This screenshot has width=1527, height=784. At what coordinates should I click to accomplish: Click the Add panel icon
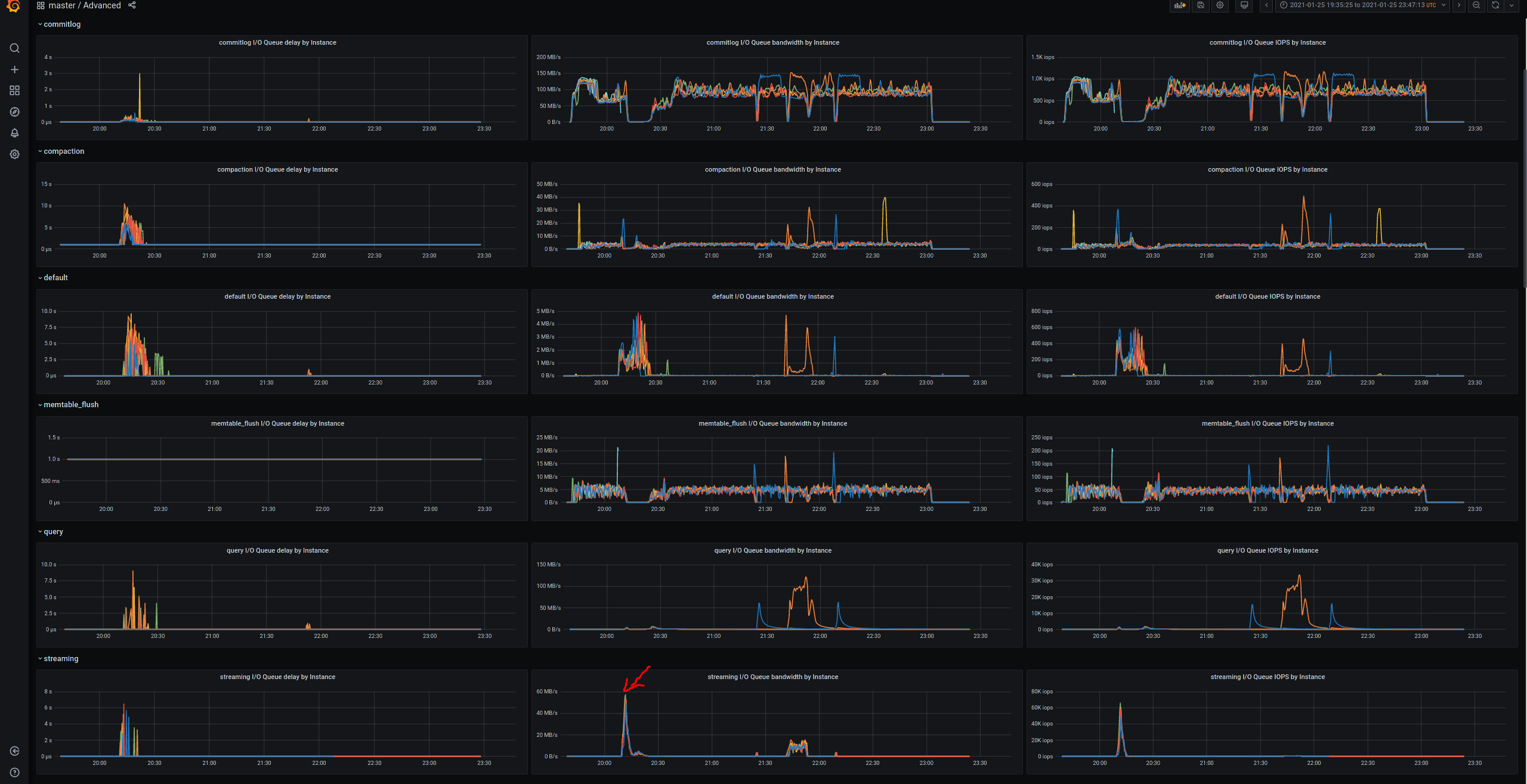click(1180, 5)
